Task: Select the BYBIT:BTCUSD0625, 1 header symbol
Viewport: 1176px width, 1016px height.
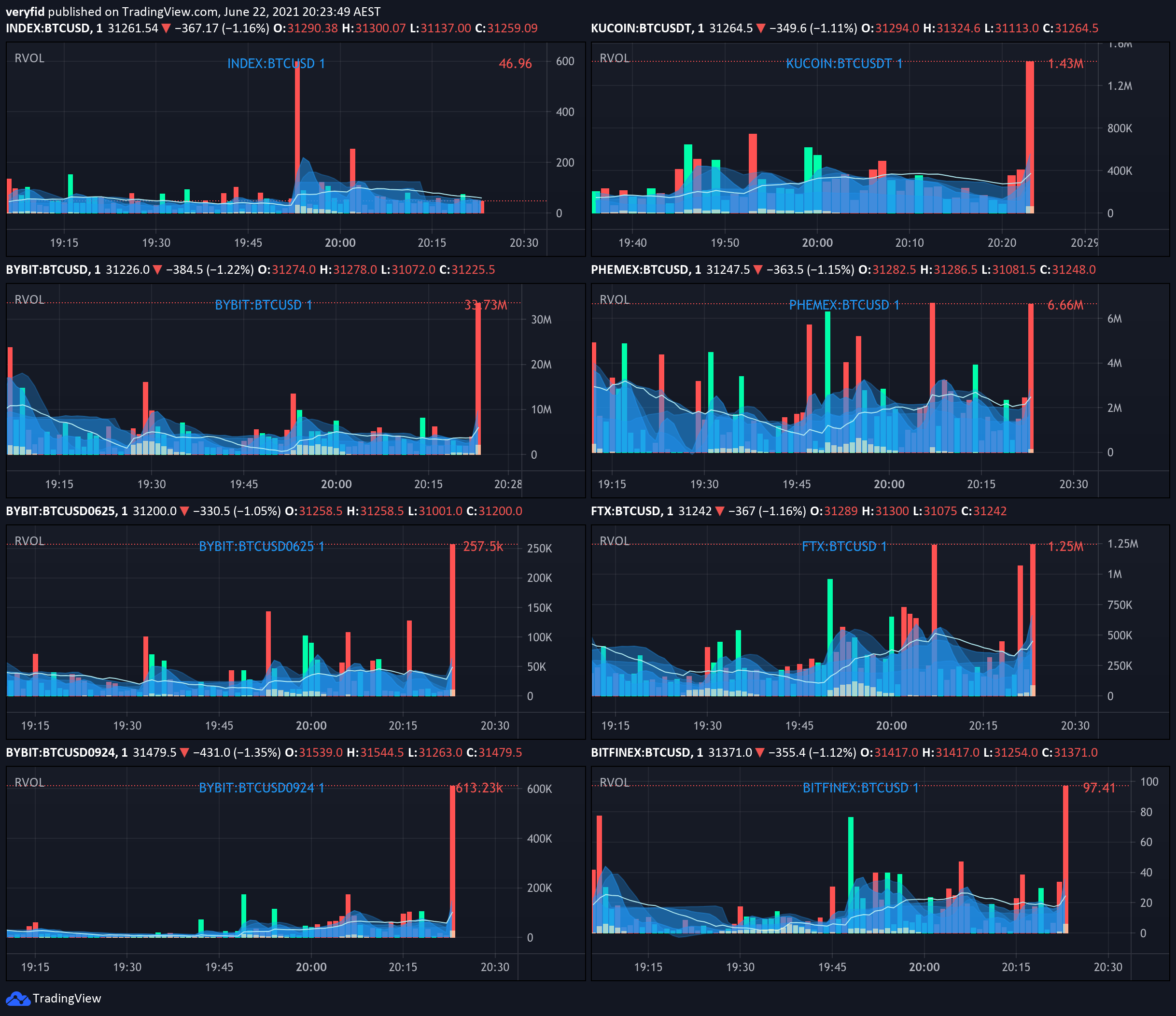Action: click(x=67, y=511)
